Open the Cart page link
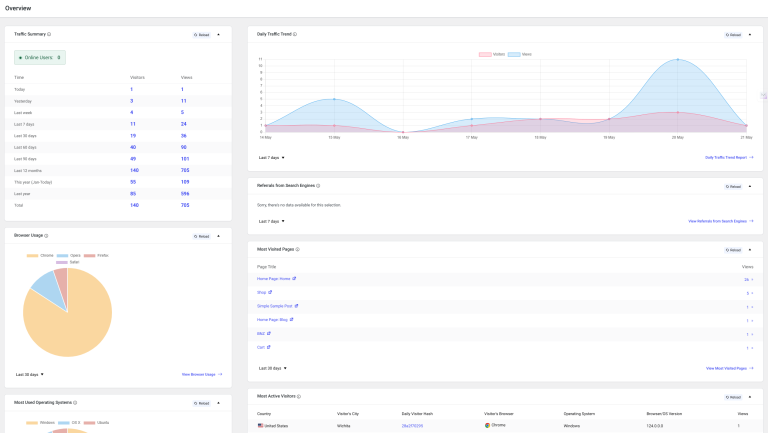768x433 pixels. 261,347
